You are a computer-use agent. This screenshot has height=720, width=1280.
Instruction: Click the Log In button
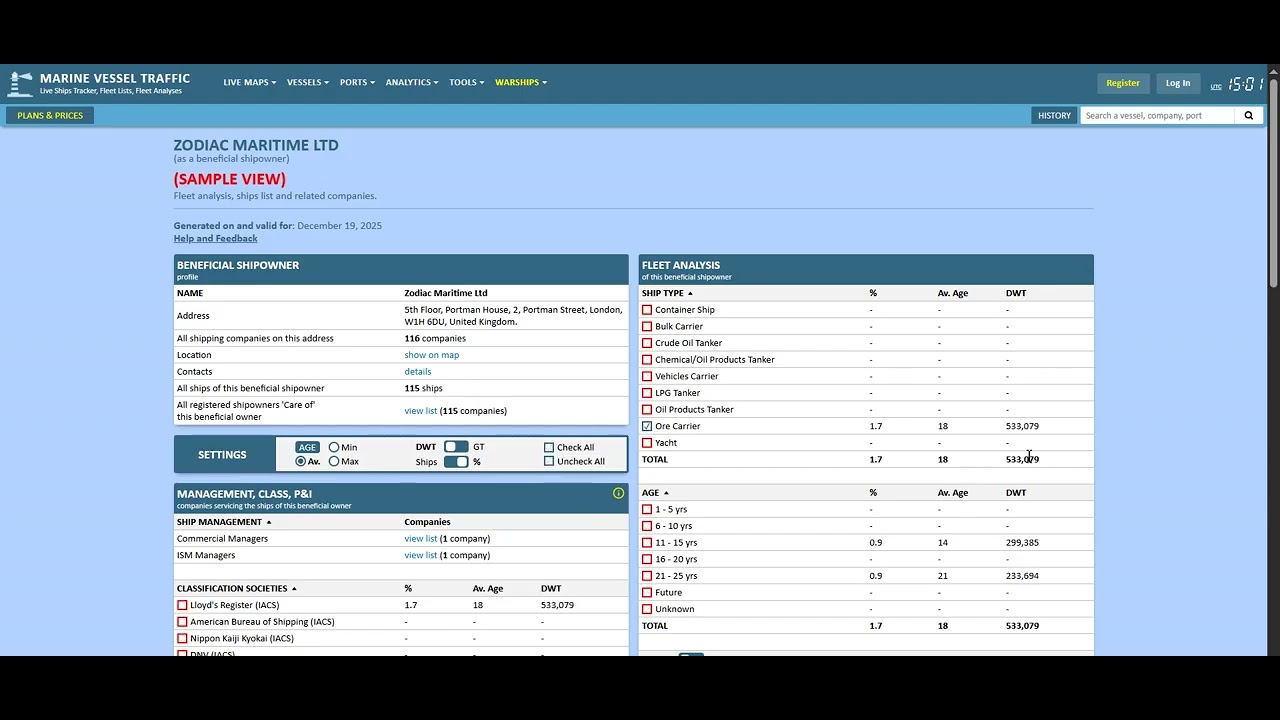click(1178, 83)
